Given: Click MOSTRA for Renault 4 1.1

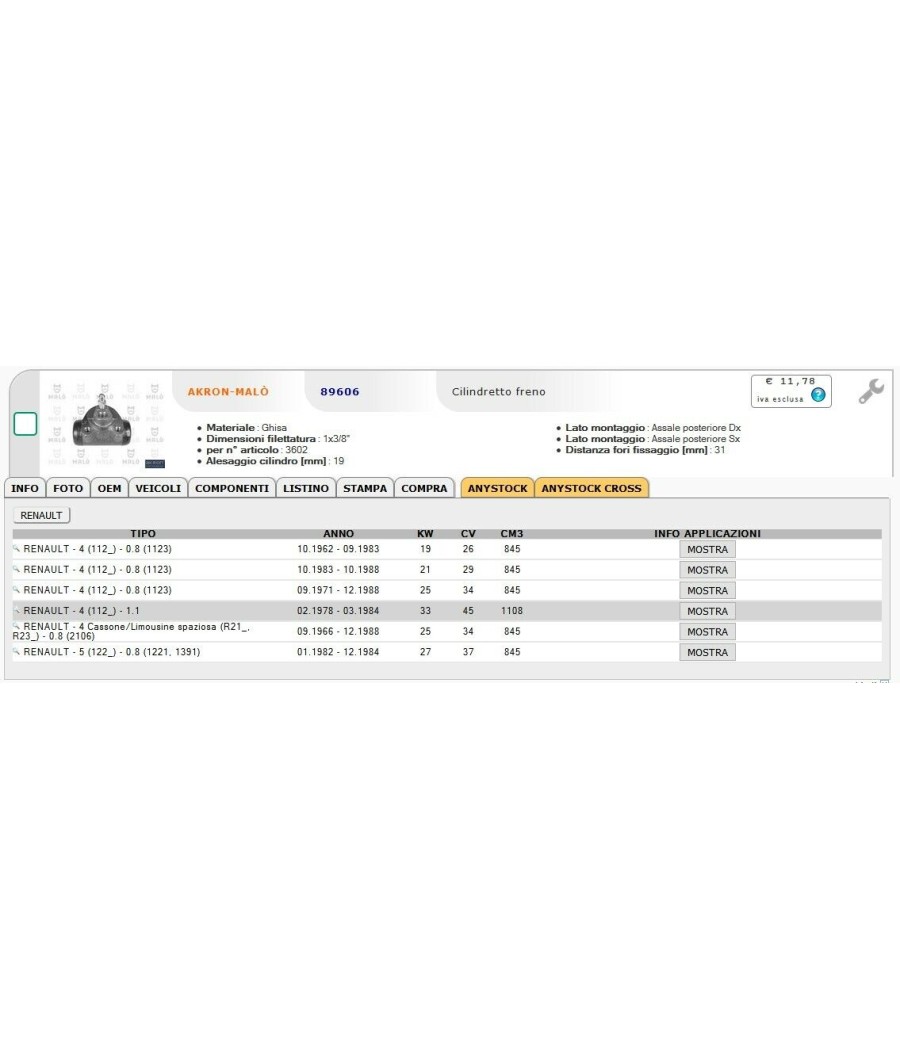Looking at the screenshot, I should (x=707, y=611).
